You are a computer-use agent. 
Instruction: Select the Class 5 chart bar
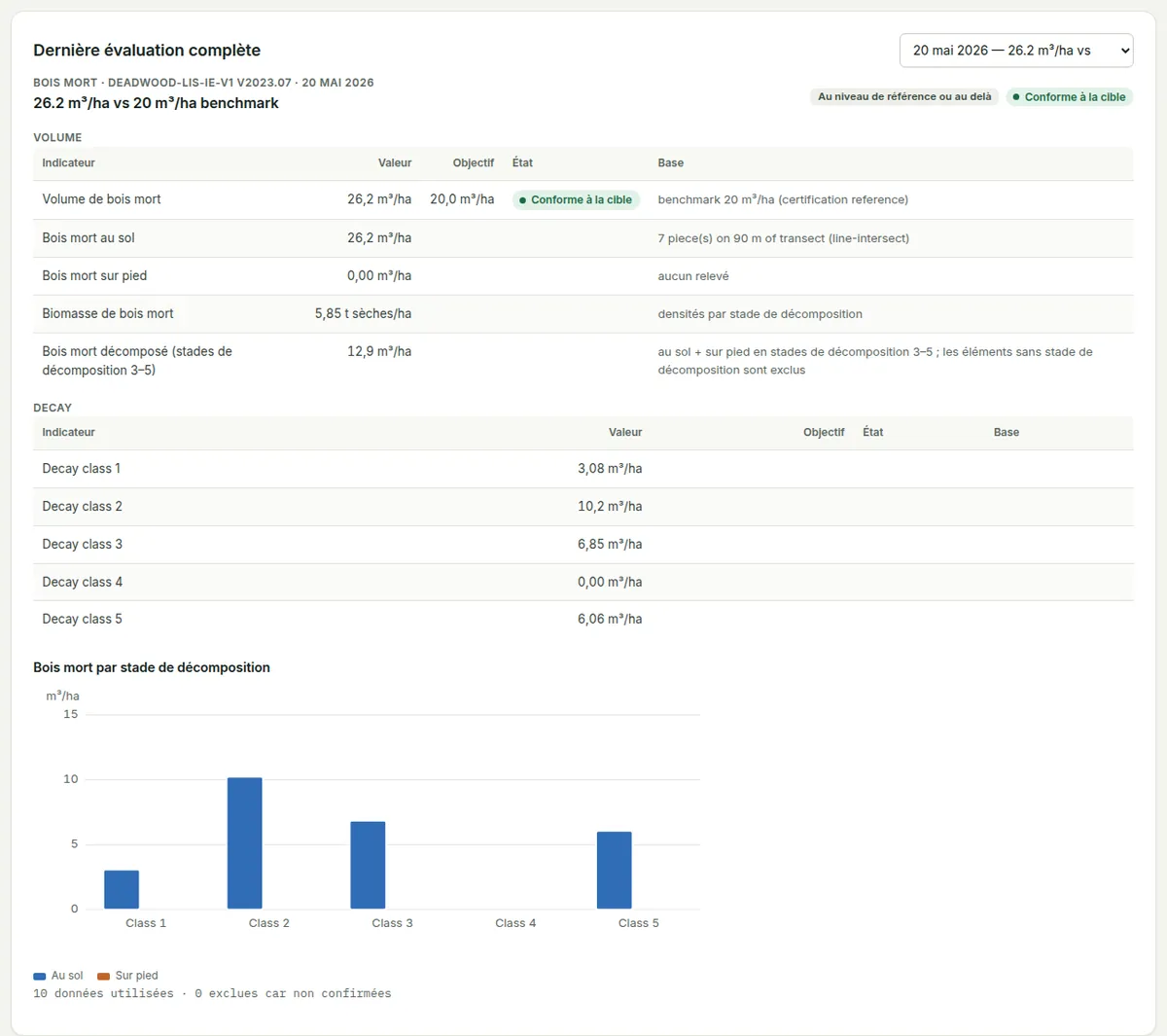[615, 871]
